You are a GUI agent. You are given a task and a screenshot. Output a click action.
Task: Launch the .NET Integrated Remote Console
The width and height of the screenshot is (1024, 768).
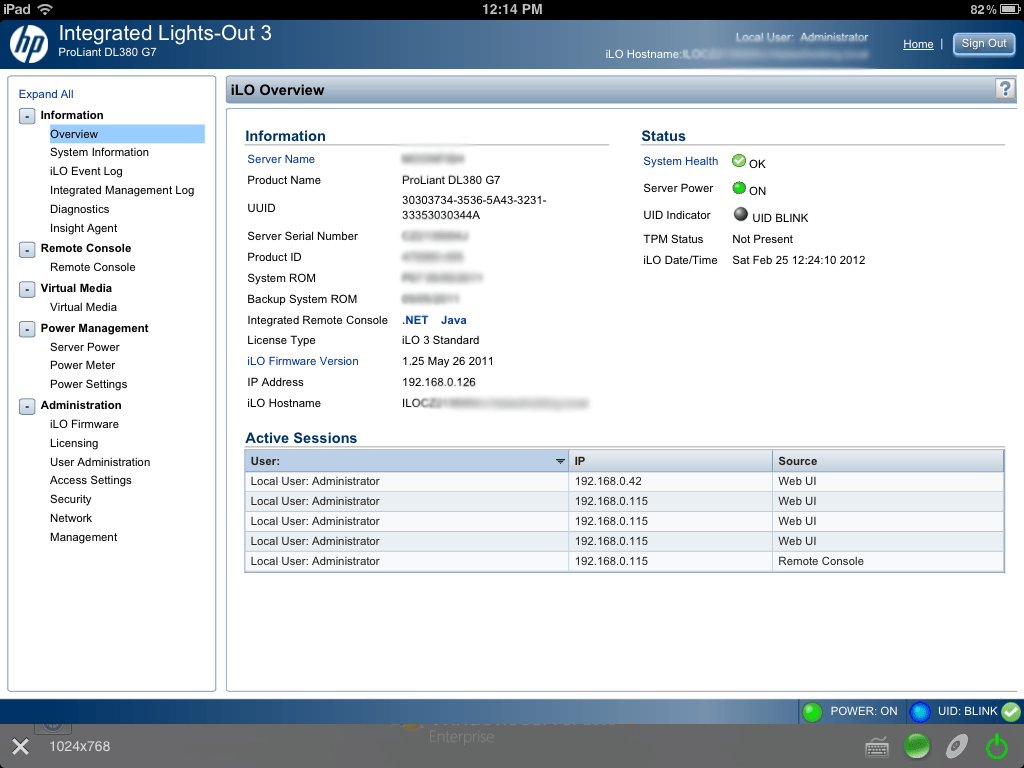pos(415,320)
